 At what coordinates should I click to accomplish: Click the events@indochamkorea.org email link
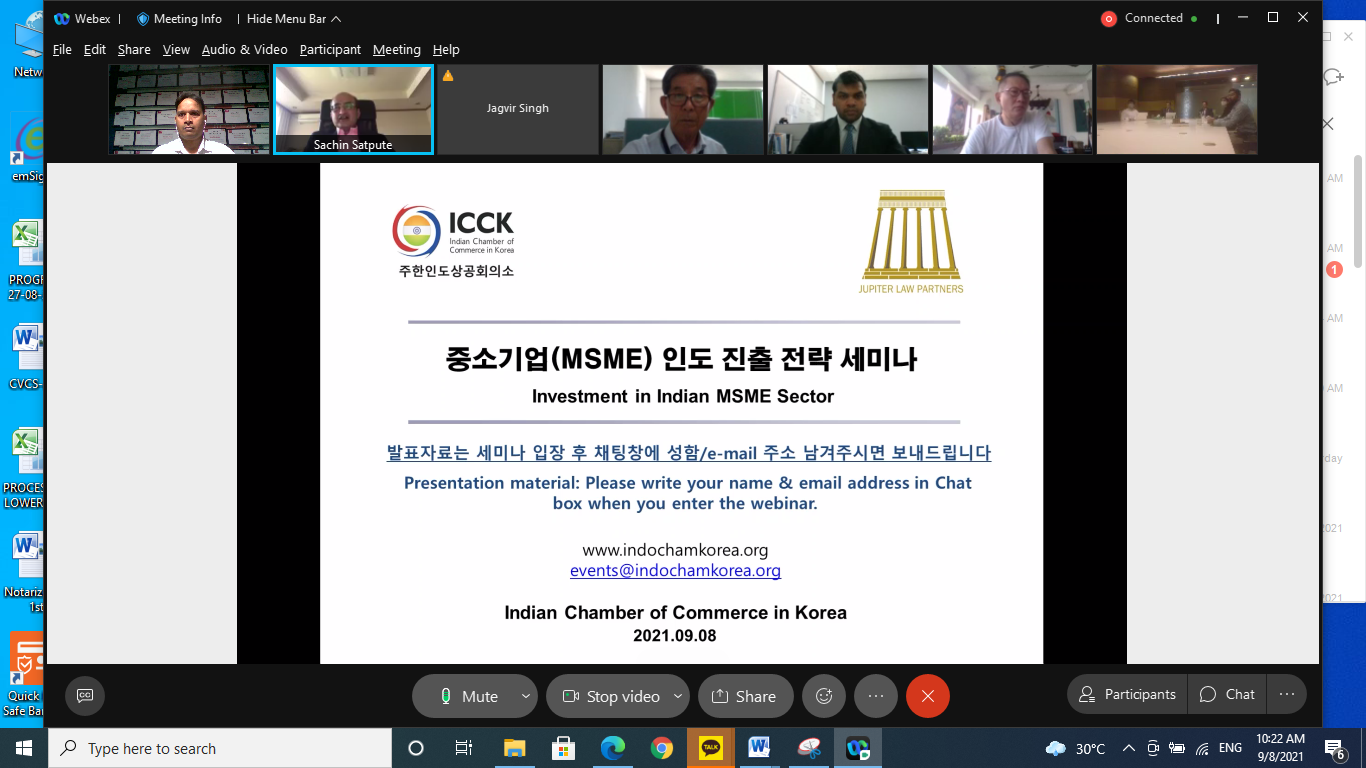(x=675, y=571)
